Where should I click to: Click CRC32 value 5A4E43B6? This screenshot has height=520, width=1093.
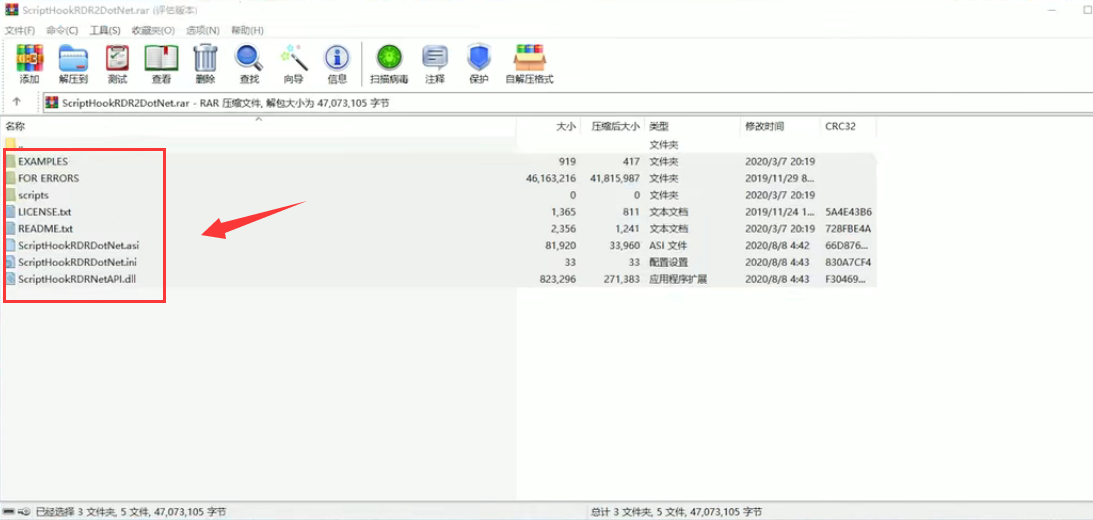click(848, 212)
